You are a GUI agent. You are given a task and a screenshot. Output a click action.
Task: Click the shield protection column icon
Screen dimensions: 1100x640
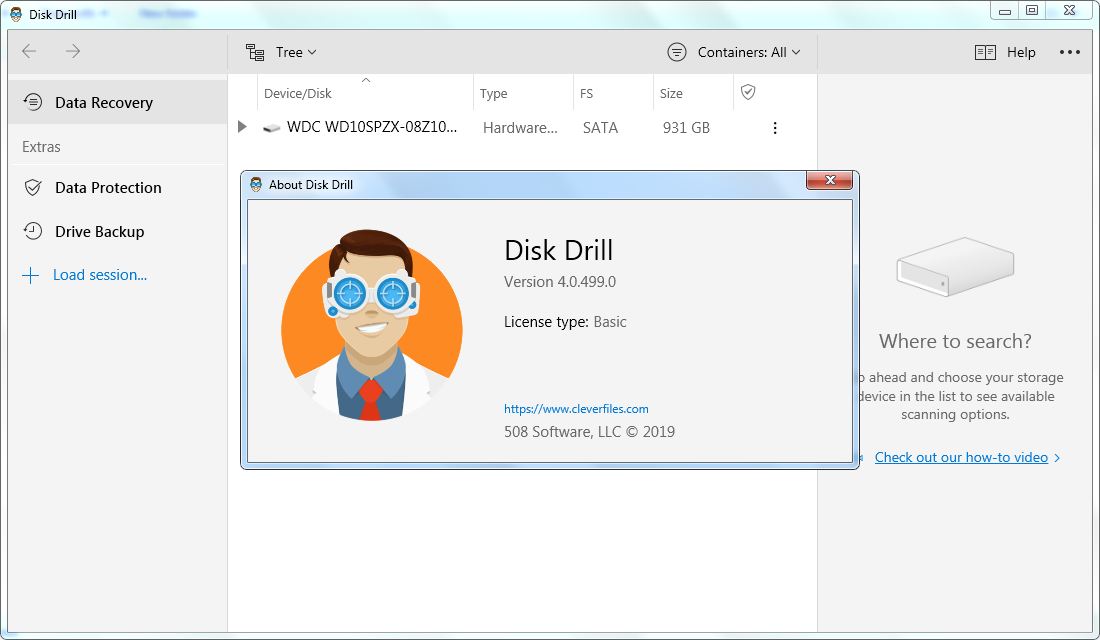tap(748, 92)
